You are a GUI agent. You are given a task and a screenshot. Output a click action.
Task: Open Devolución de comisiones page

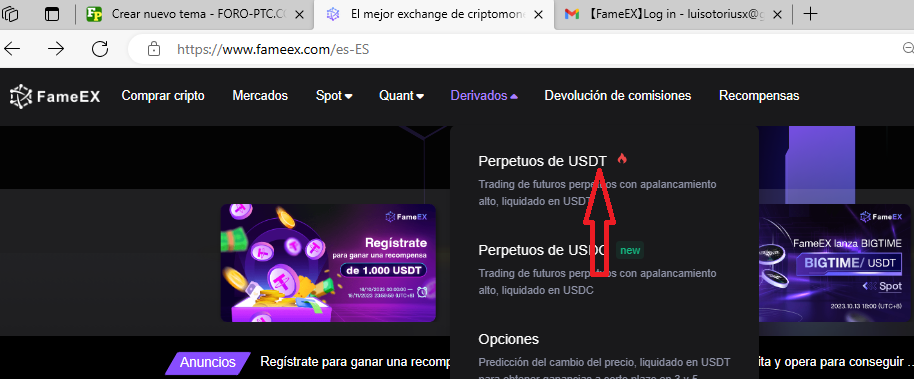[x=617, y=96]
